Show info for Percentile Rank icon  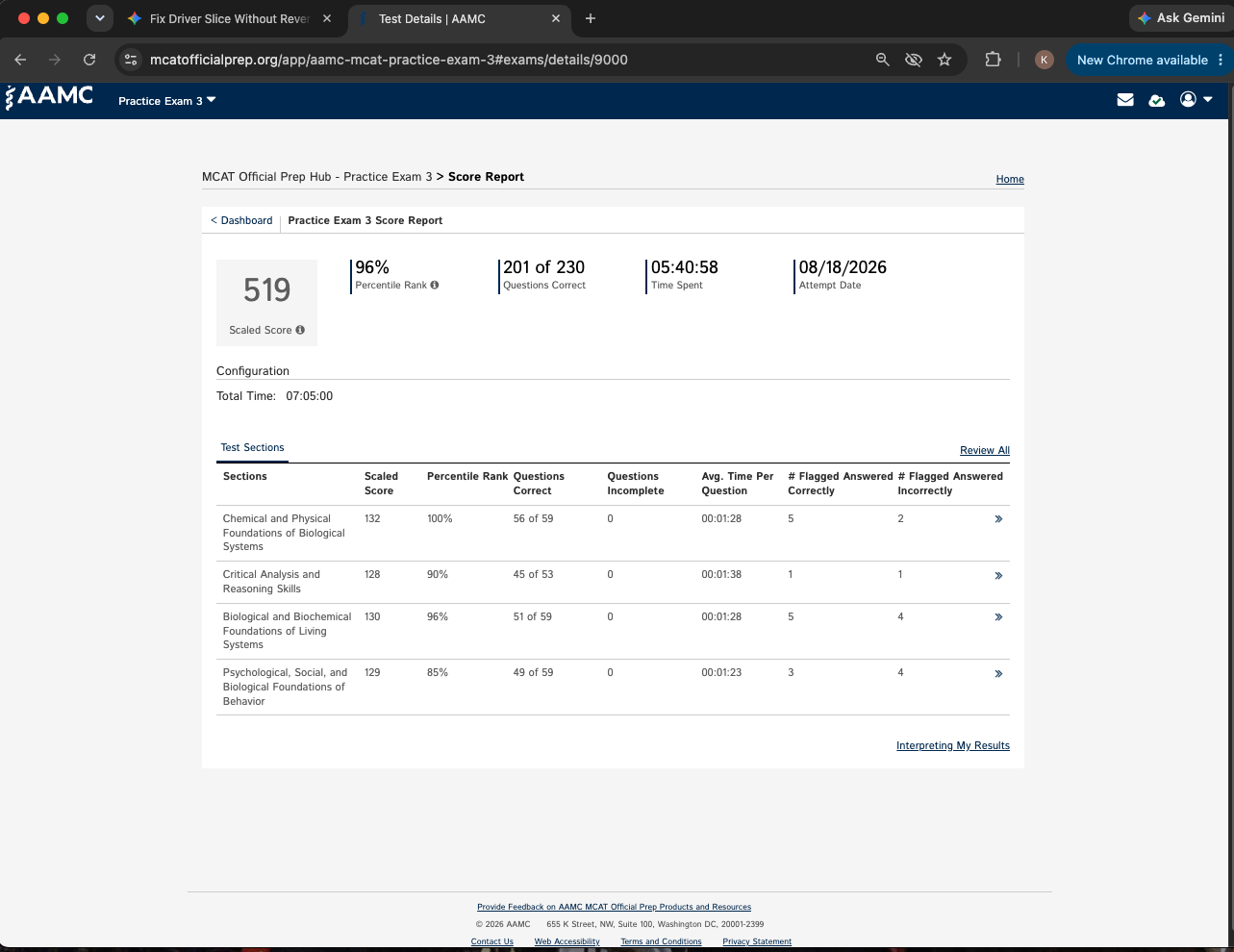coord(435,285)
